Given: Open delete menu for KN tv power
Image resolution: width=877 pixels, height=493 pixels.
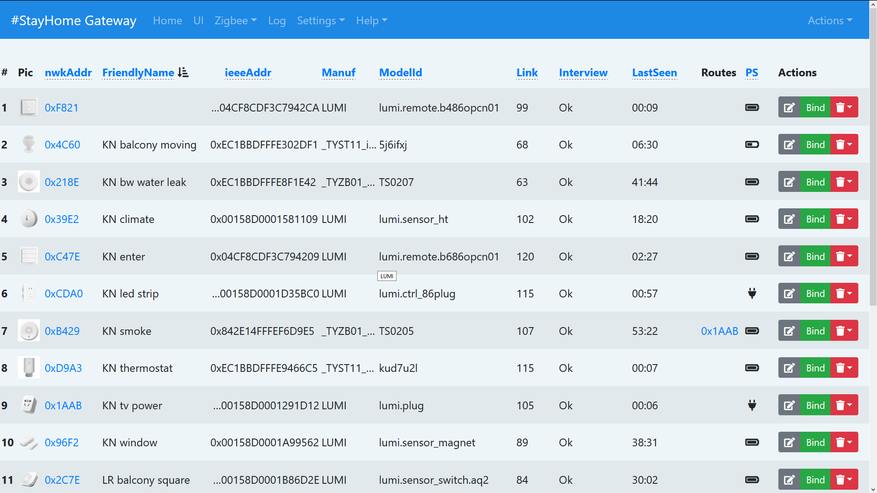Looking at the screenshot, I should [x=844, y=405].
